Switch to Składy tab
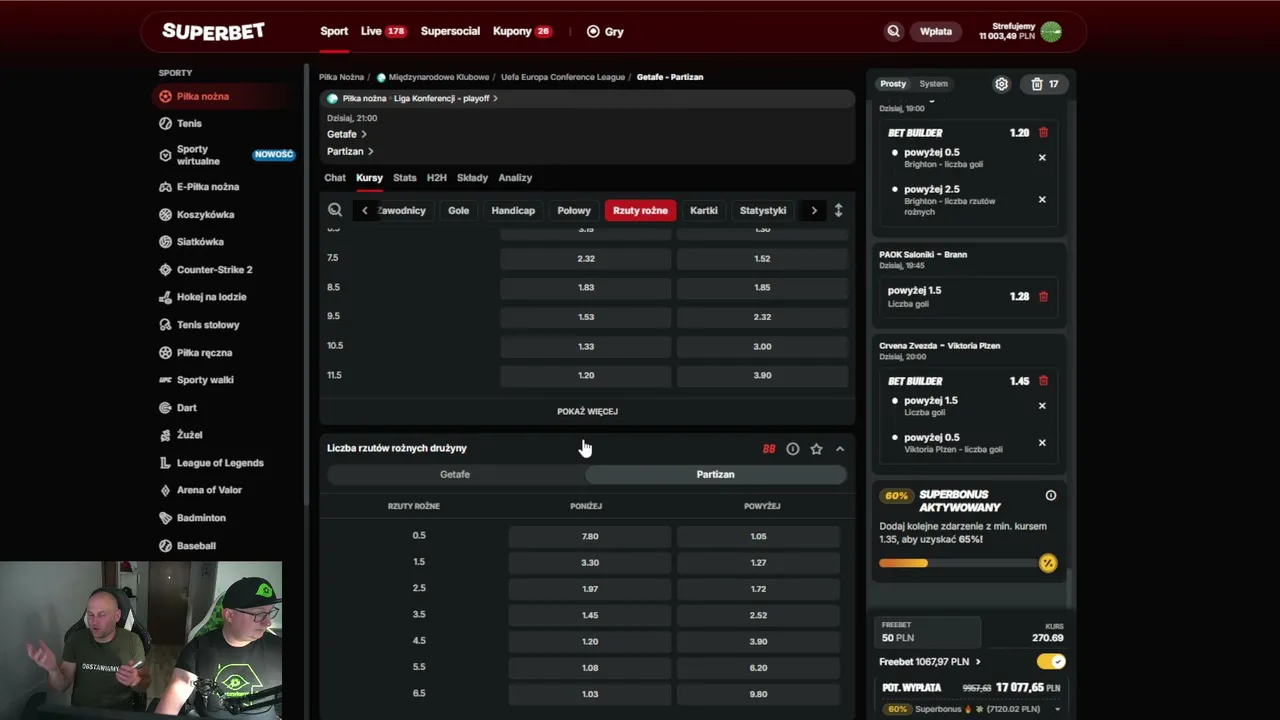The width and height of the screenshot is (1280, 720). tap(472, 178)
